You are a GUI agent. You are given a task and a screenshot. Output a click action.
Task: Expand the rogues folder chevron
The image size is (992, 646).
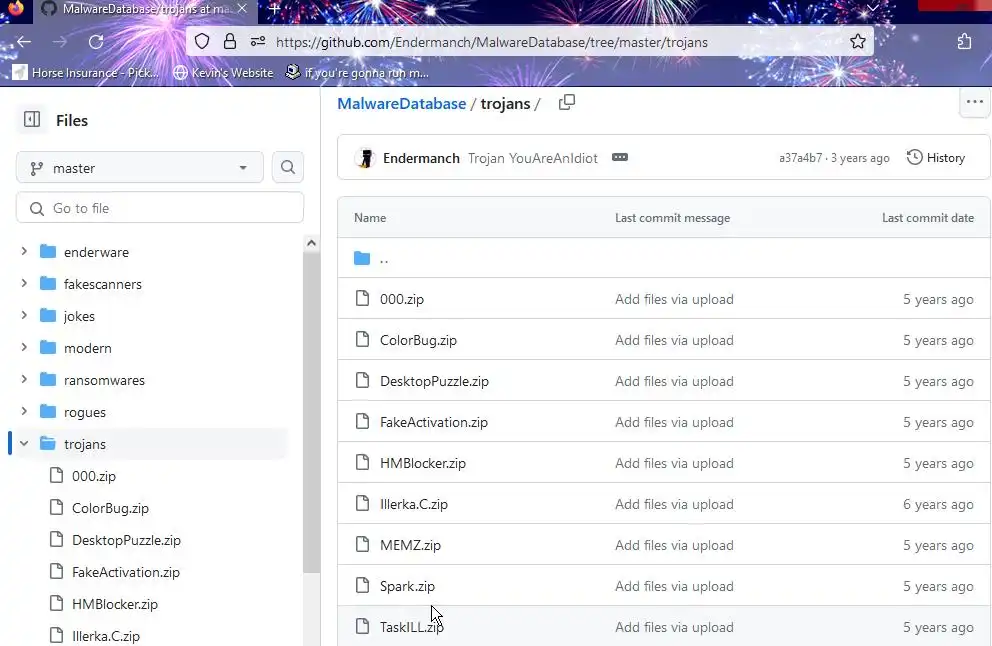24,411
